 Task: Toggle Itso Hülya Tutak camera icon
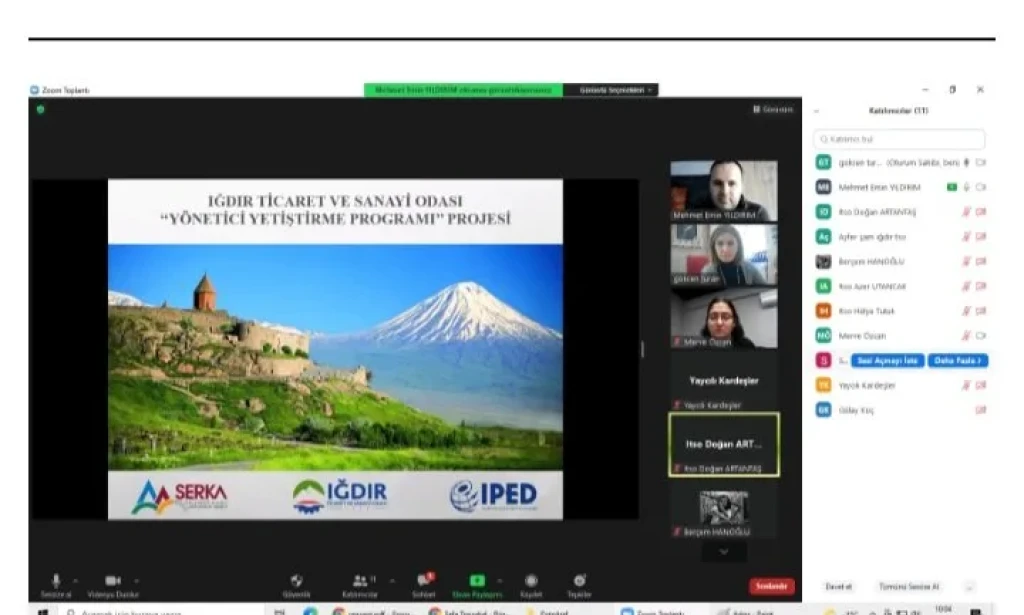[x=981, y=311]
